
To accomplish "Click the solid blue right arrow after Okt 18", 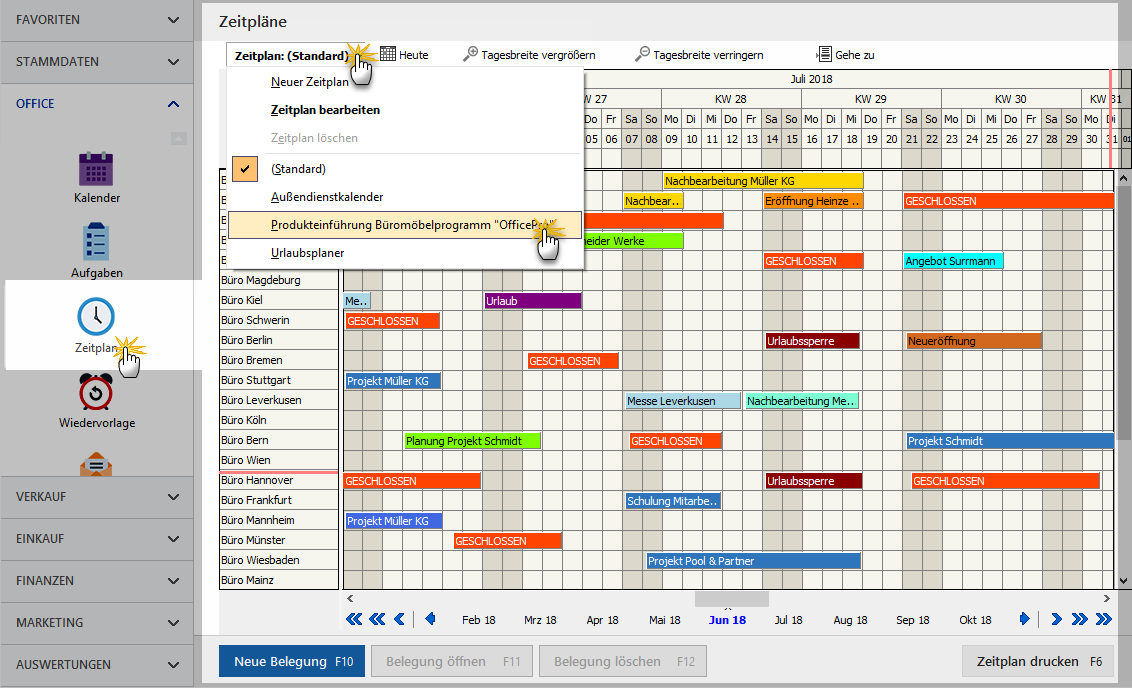I will pos(1024,619).
